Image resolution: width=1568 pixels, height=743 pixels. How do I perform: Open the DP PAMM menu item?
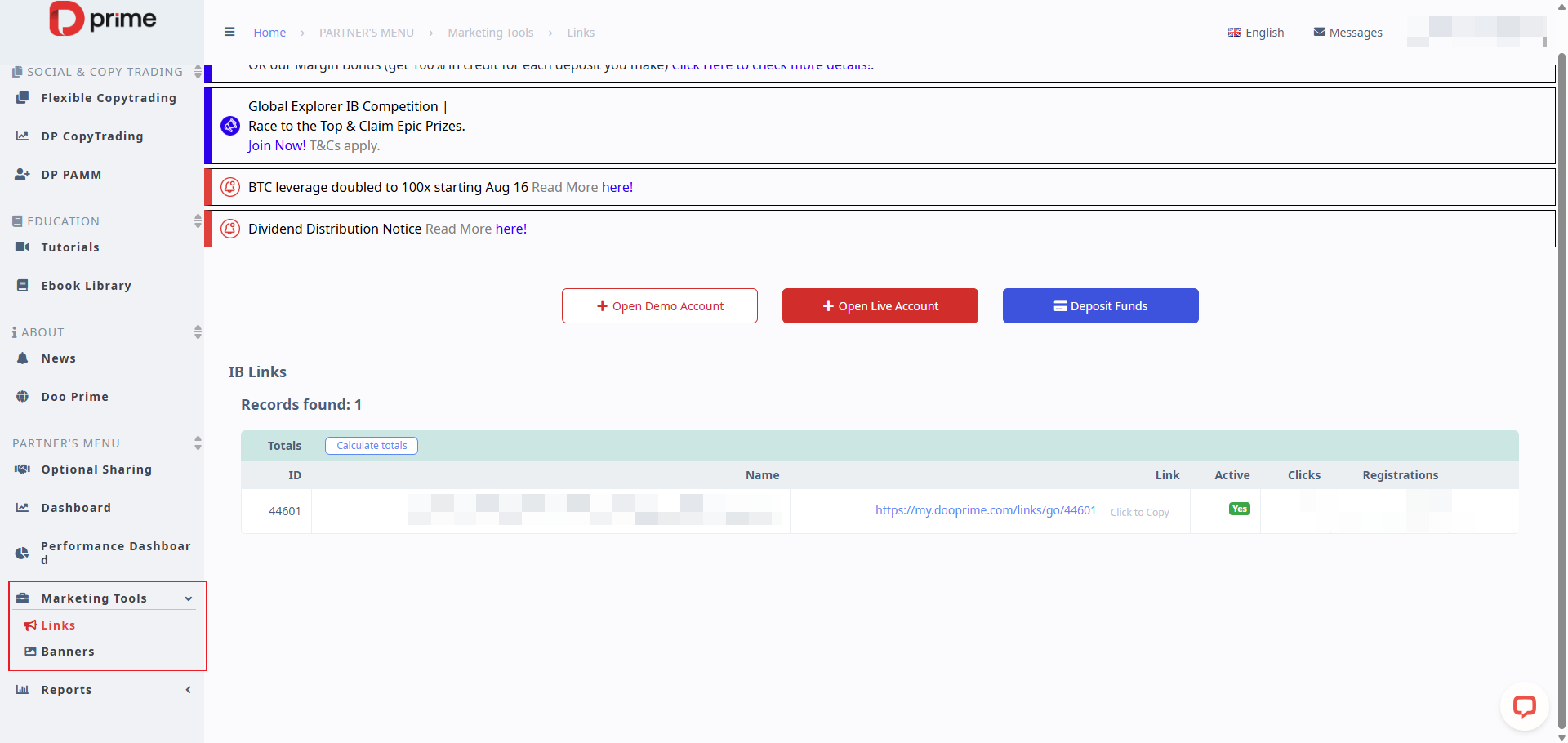tap(72, 175)
